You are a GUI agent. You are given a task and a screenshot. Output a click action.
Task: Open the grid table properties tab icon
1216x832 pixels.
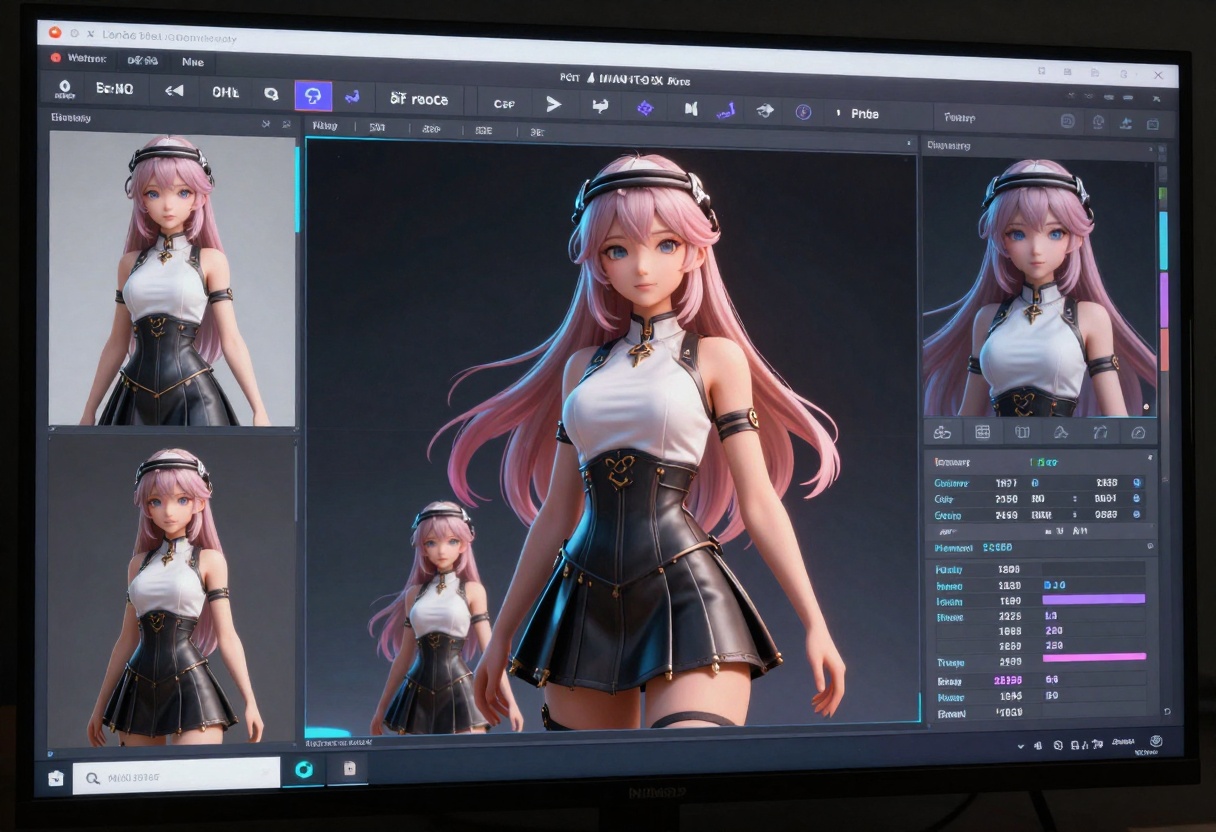[x=982, y=432]
